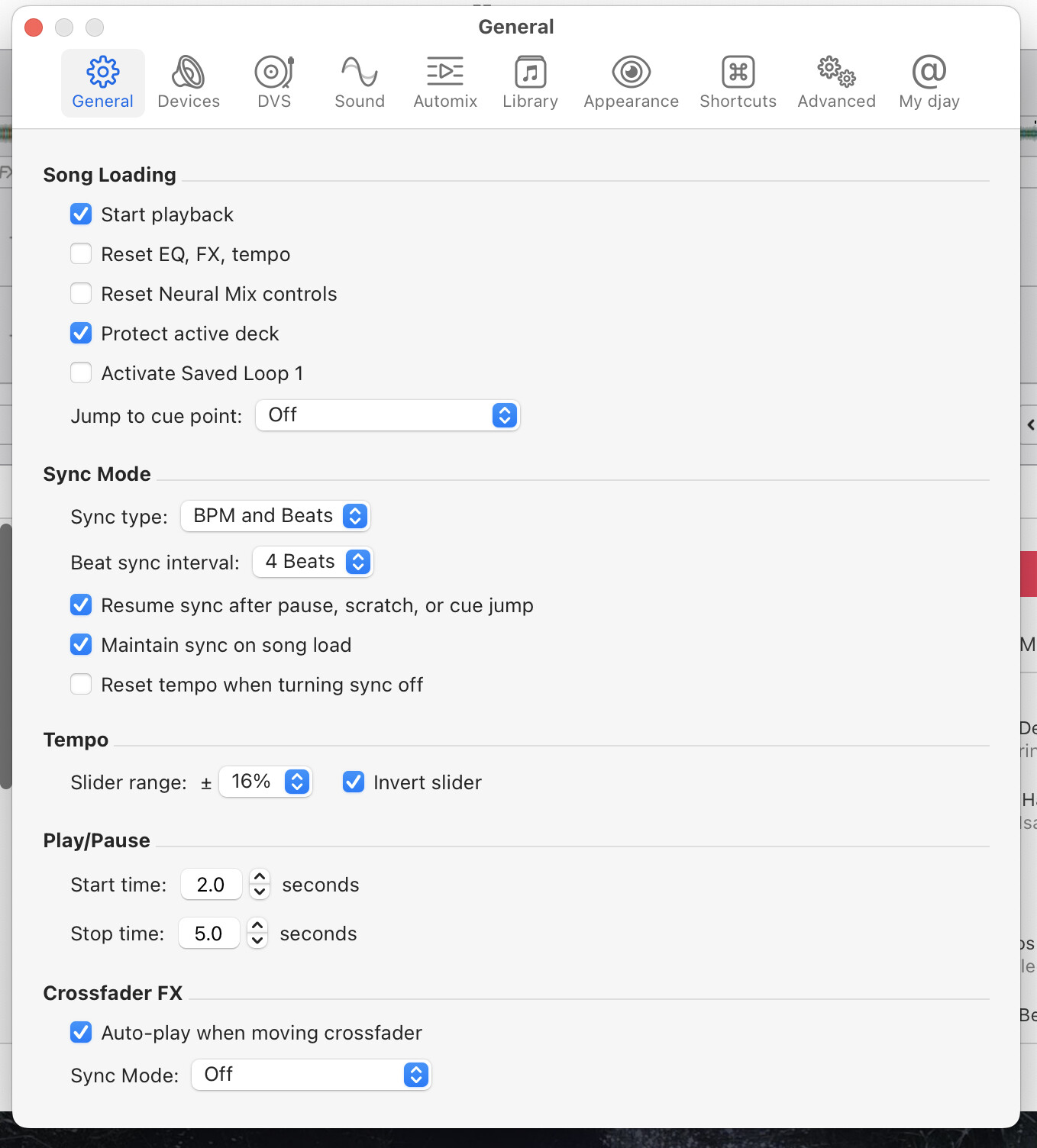Switch to Sound preferences icon
Screen dimensions: 1037x1148
360,73
